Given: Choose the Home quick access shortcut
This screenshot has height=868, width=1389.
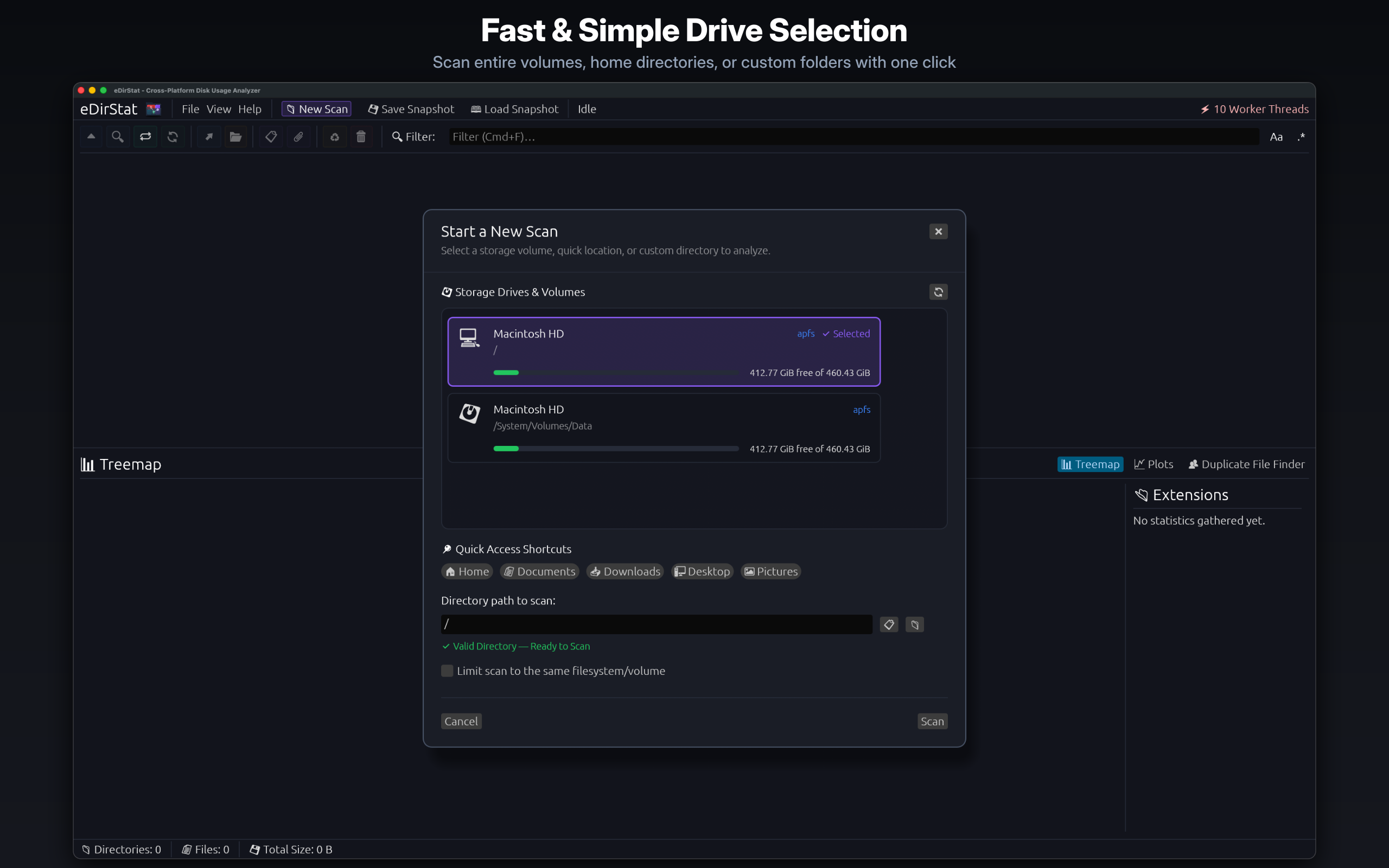Looking at the screenshot, I should [x=467, y=571].
